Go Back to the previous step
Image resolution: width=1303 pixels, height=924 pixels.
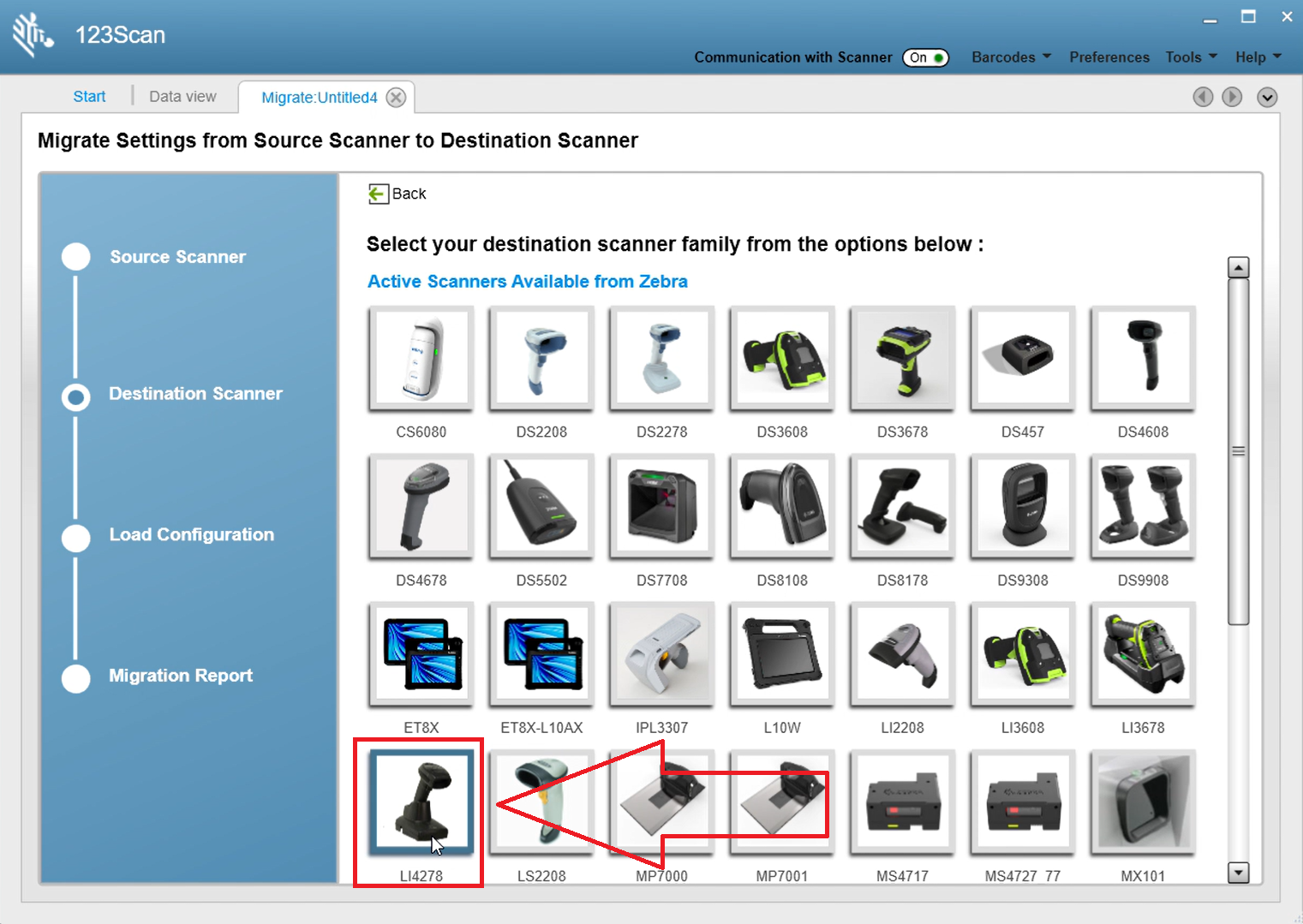point(397,194)
